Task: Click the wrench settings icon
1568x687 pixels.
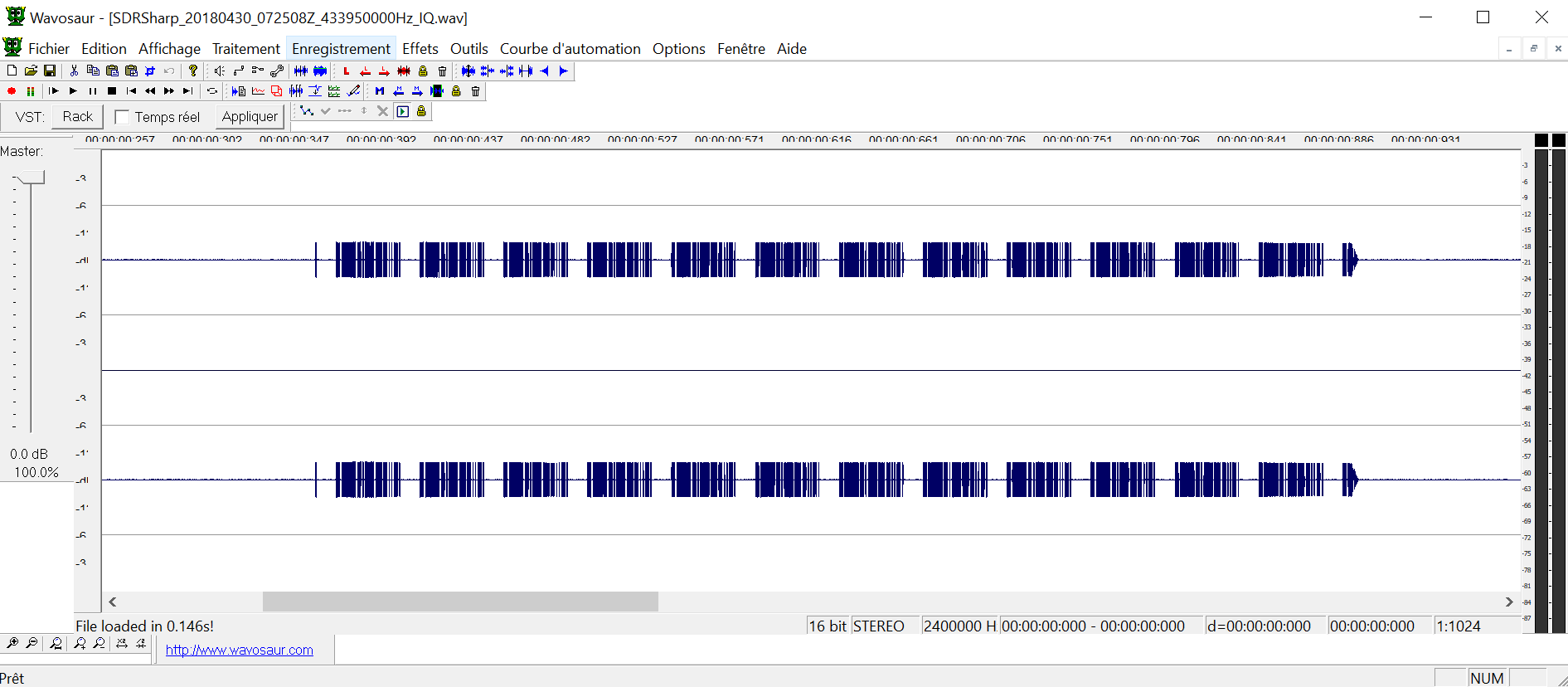Action: [277, 71]
